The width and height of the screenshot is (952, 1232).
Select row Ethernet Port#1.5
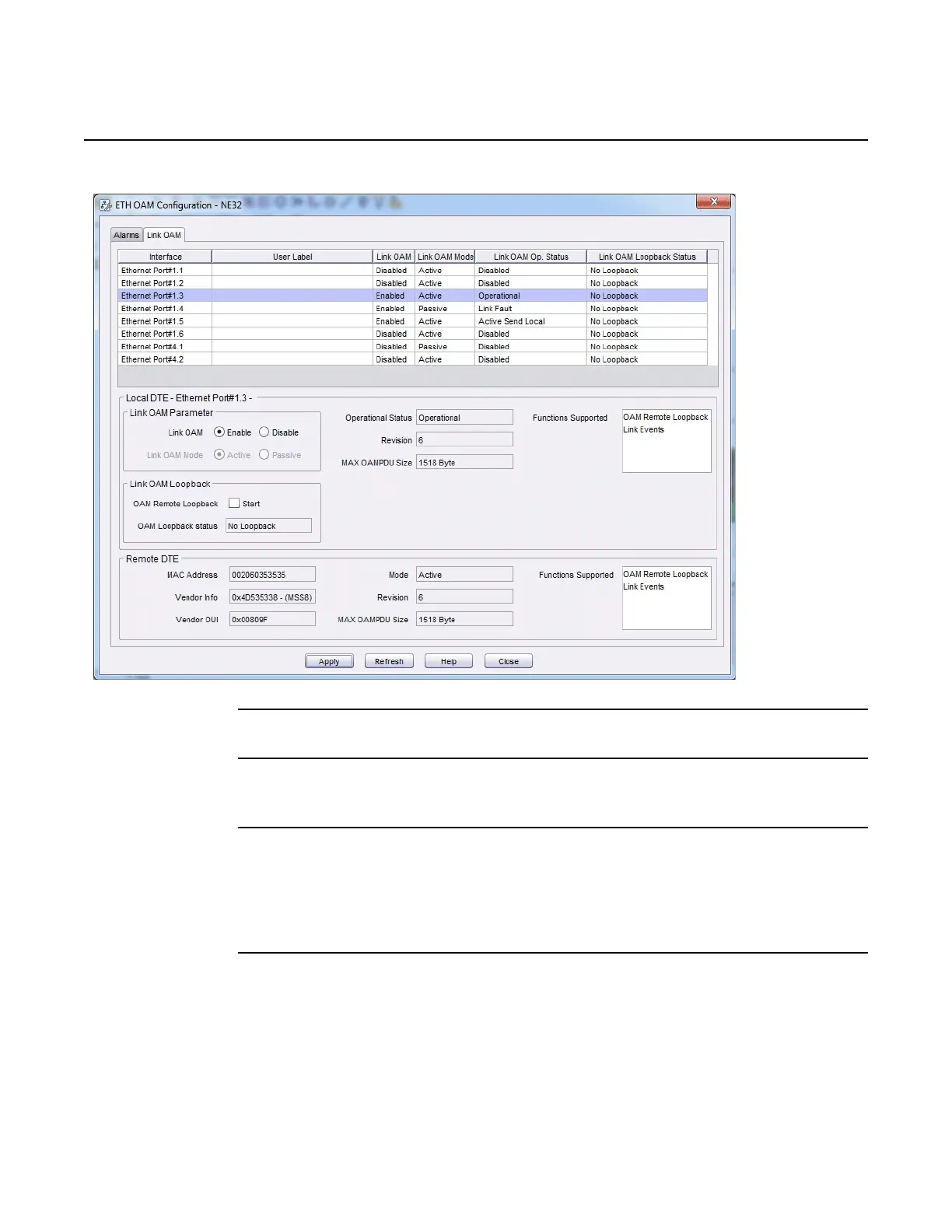coord(413,321)
